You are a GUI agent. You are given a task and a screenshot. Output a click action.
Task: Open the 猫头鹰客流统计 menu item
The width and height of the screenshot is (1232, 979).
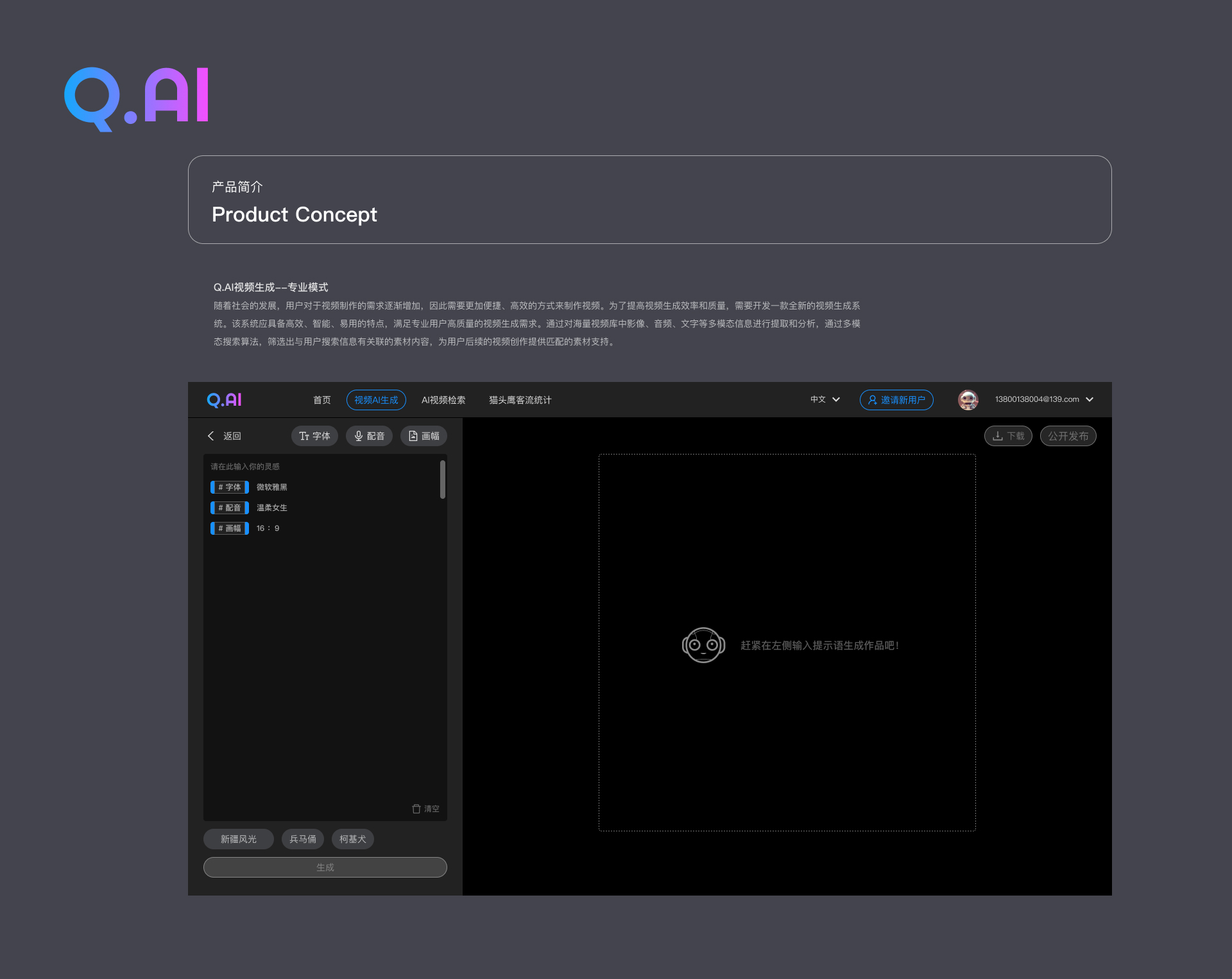pos(520,400)
